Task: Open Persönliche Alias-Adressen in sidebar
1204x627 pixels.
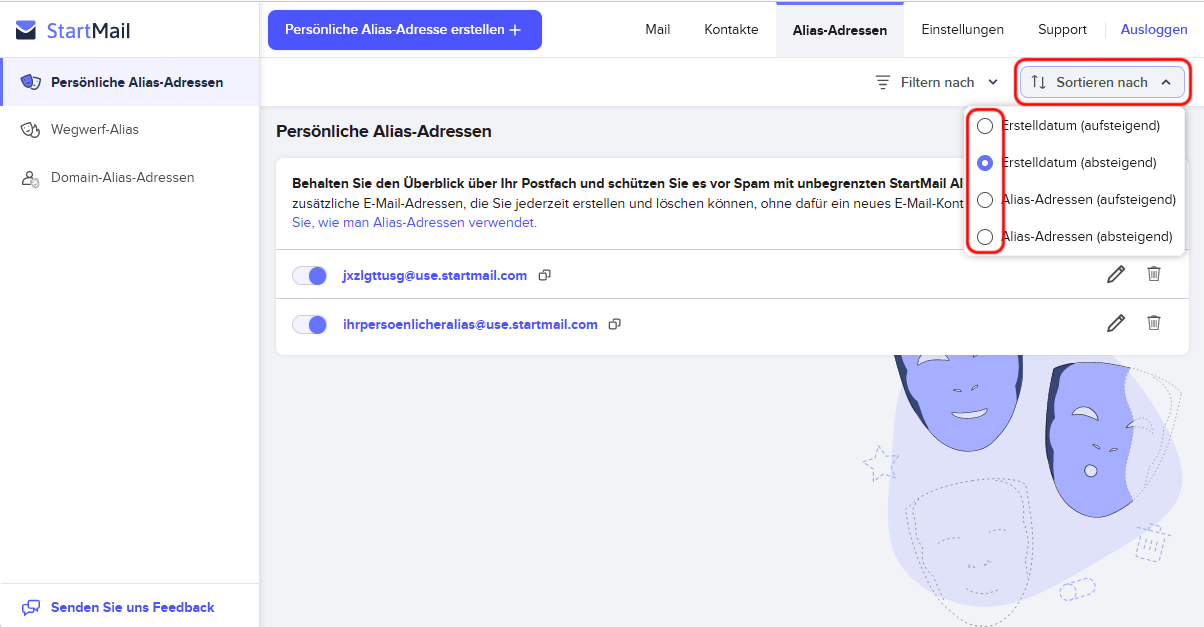Action: pyautogui.click(x=130, y=82)
